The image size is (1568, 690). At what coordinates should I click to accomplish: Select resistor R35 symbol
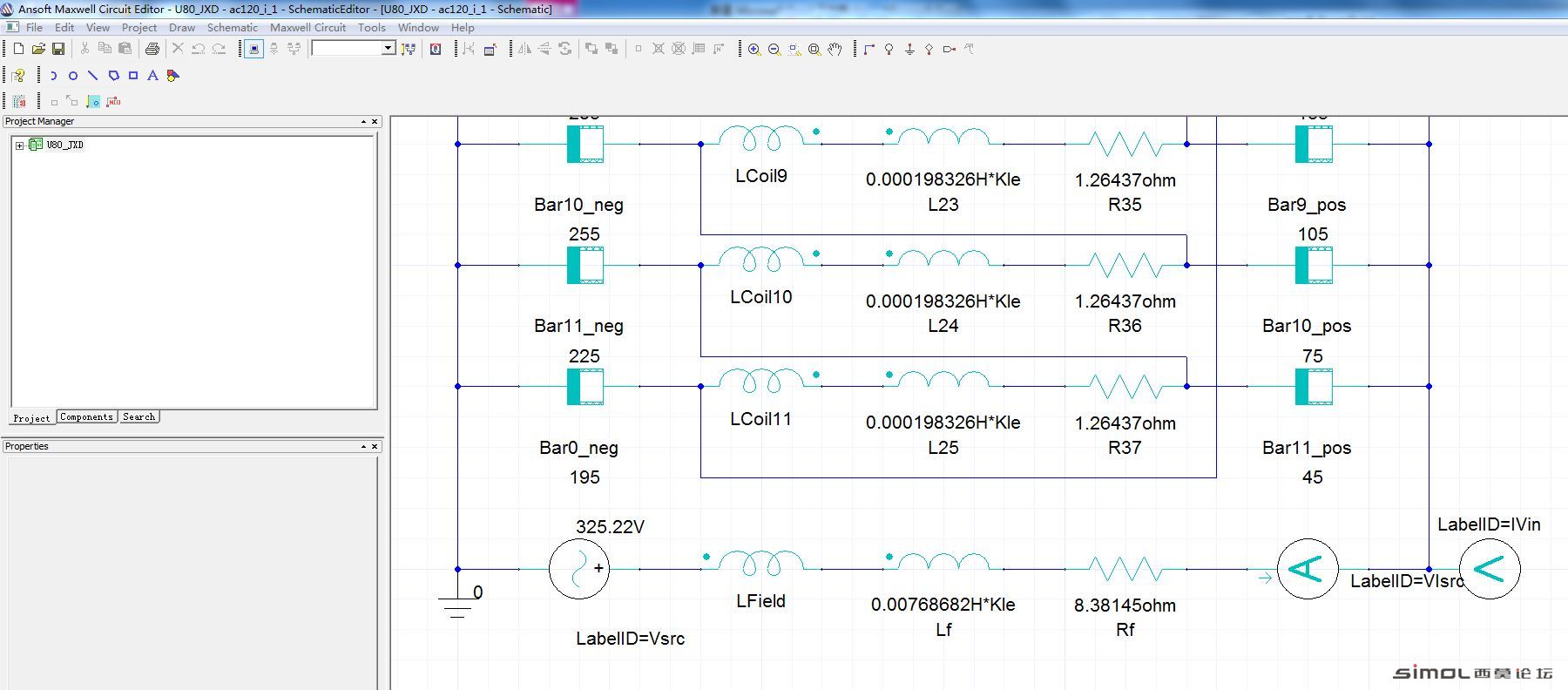tap(1125, 144)
